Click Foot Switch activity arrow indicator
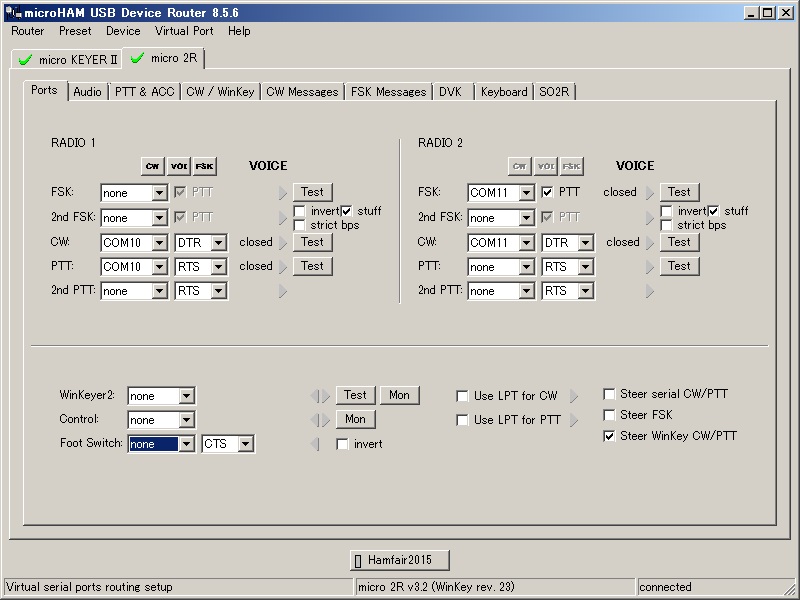 tap(315, 444)
